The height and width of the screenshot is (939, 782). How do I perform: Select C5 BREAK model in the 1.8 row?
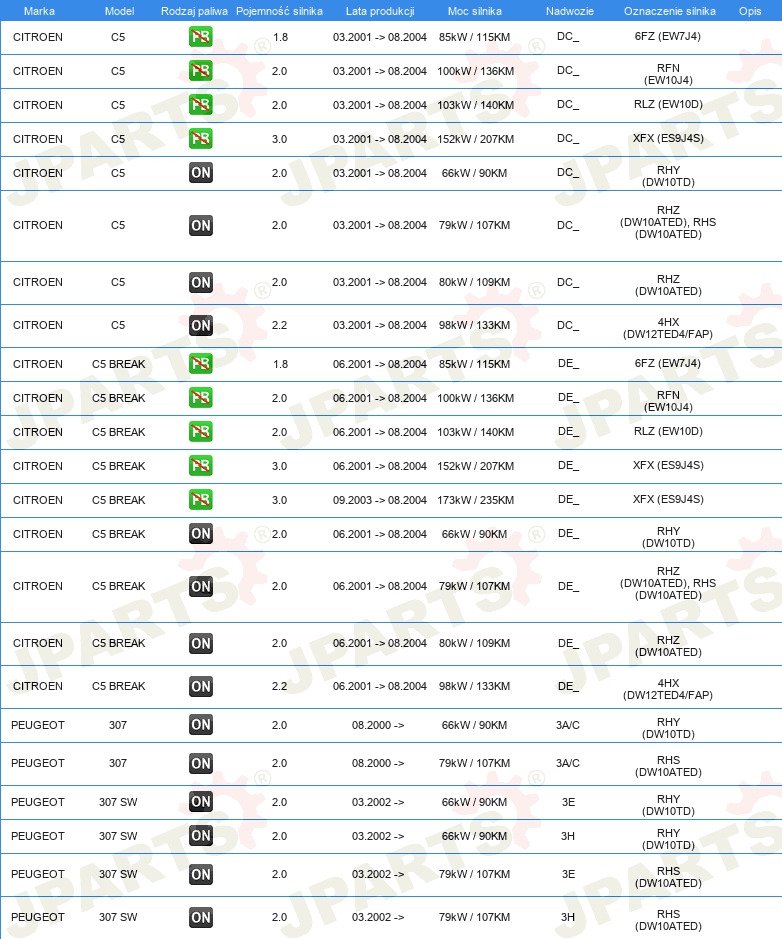coord(119,364)
